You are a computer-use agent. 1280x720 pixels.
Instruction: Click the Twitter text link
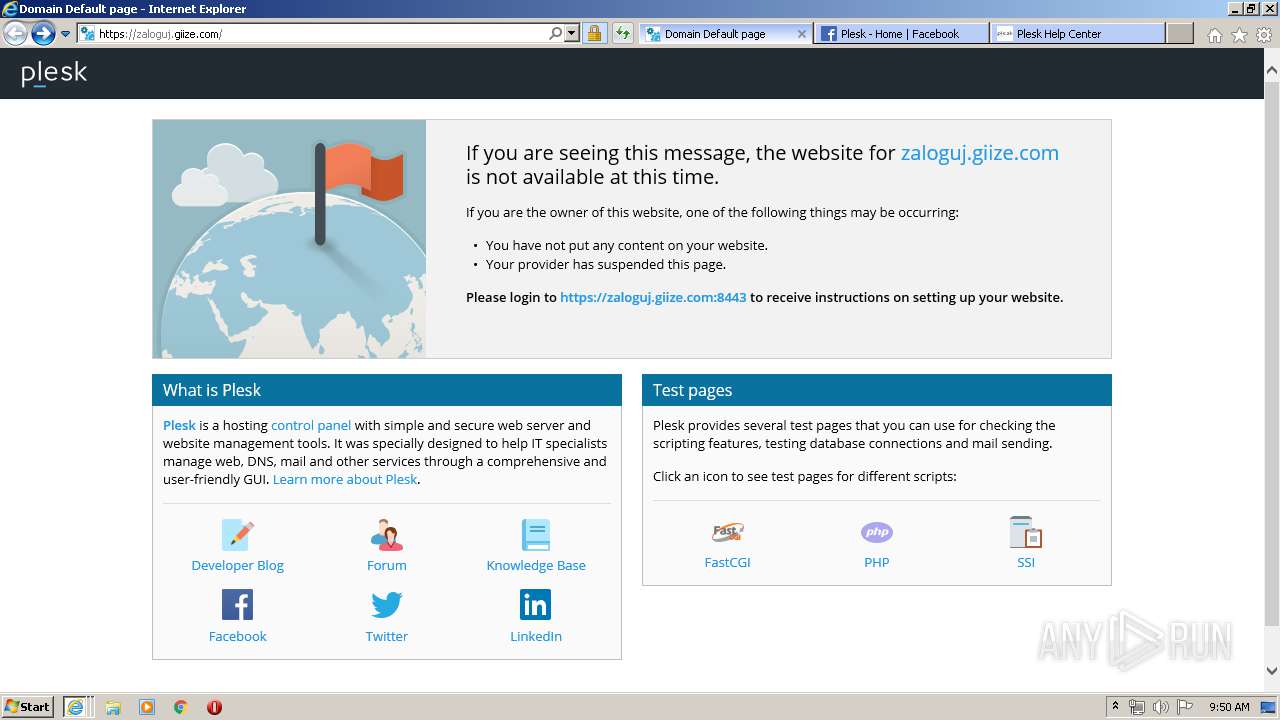click(x=386, y=636)
